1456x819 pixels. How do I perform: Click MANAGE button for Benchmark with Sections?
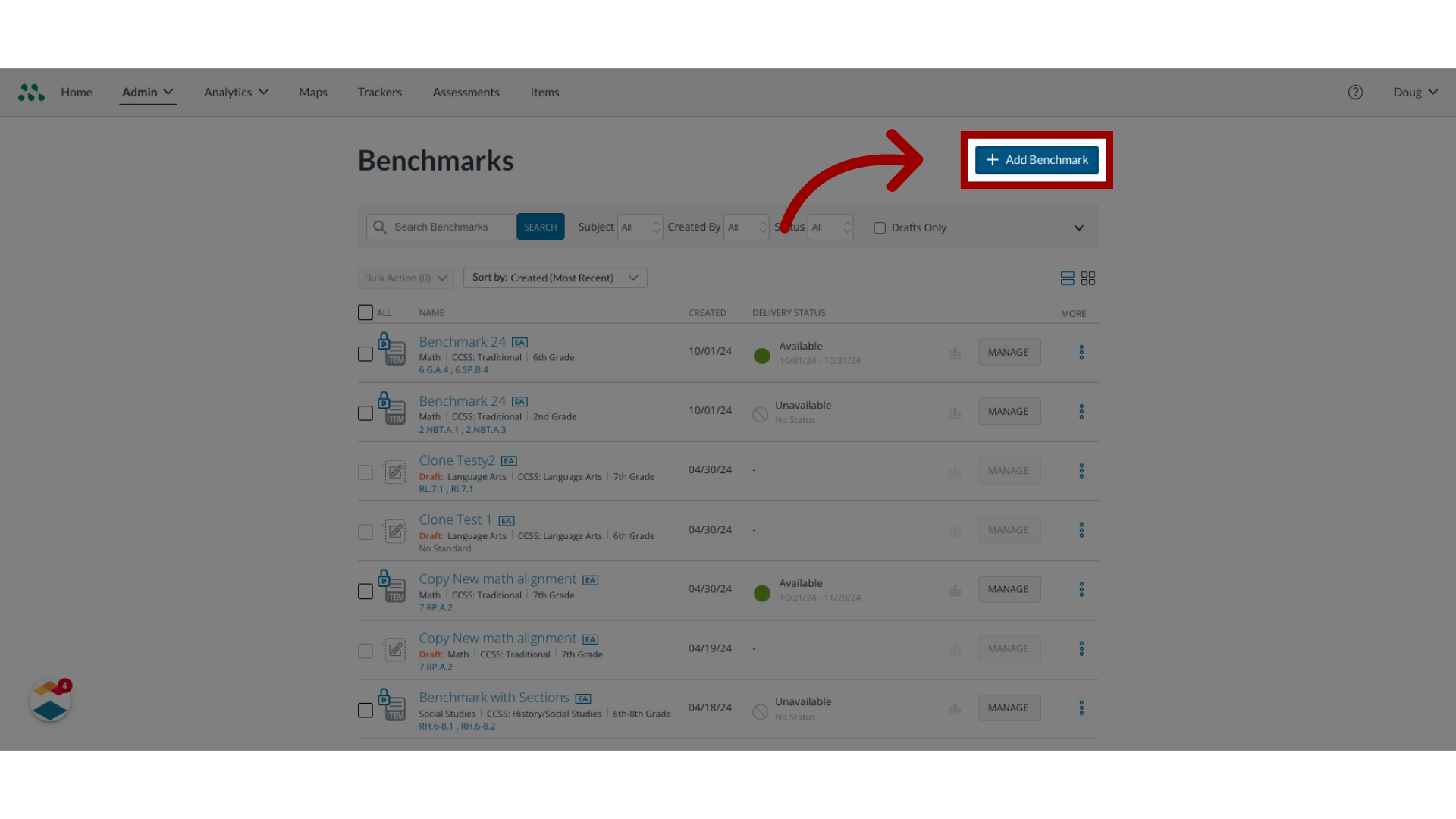[x=1008, y=707]
